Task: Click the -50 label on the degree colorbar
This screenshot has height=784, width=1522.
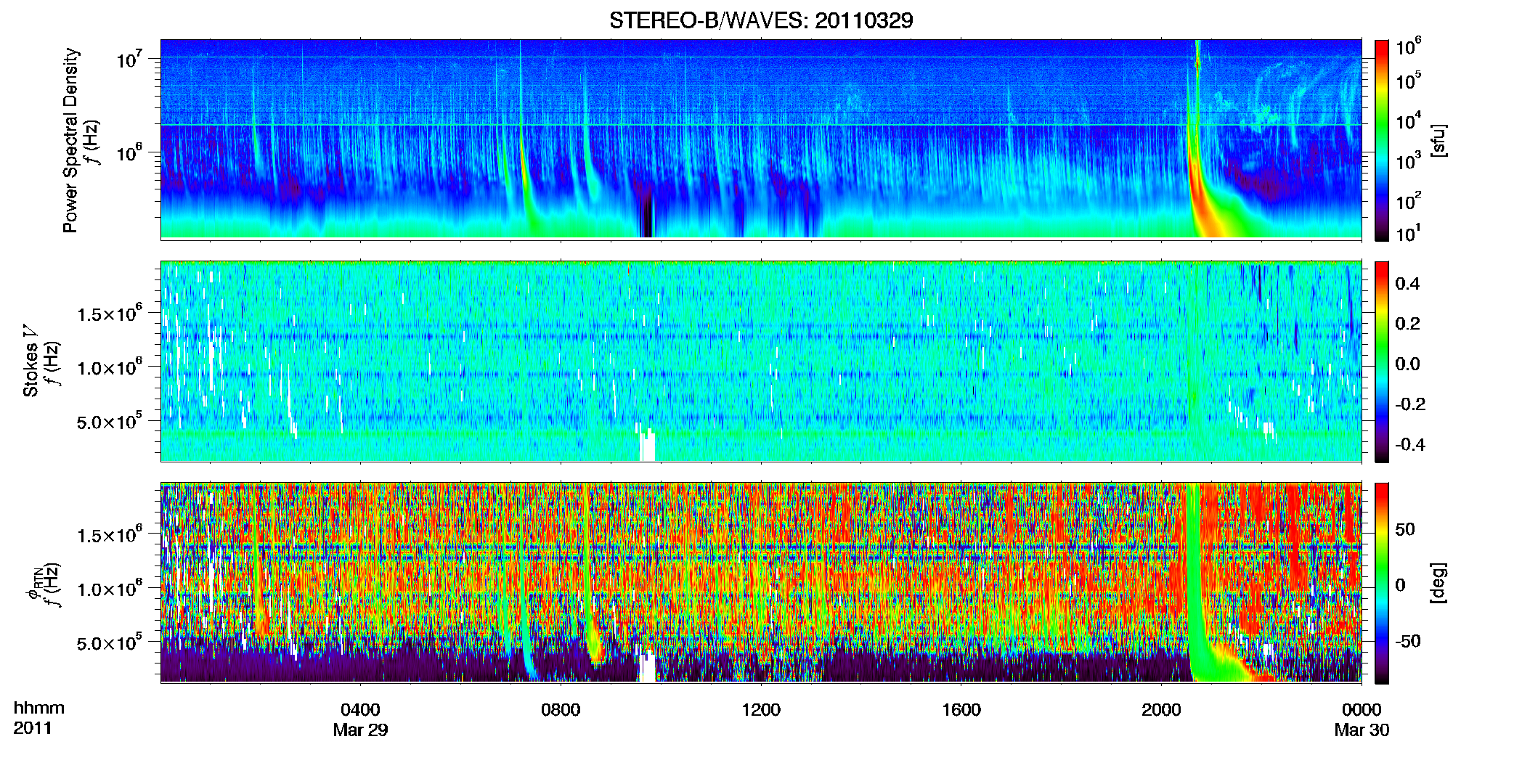Action: [x=1407, y=642]
